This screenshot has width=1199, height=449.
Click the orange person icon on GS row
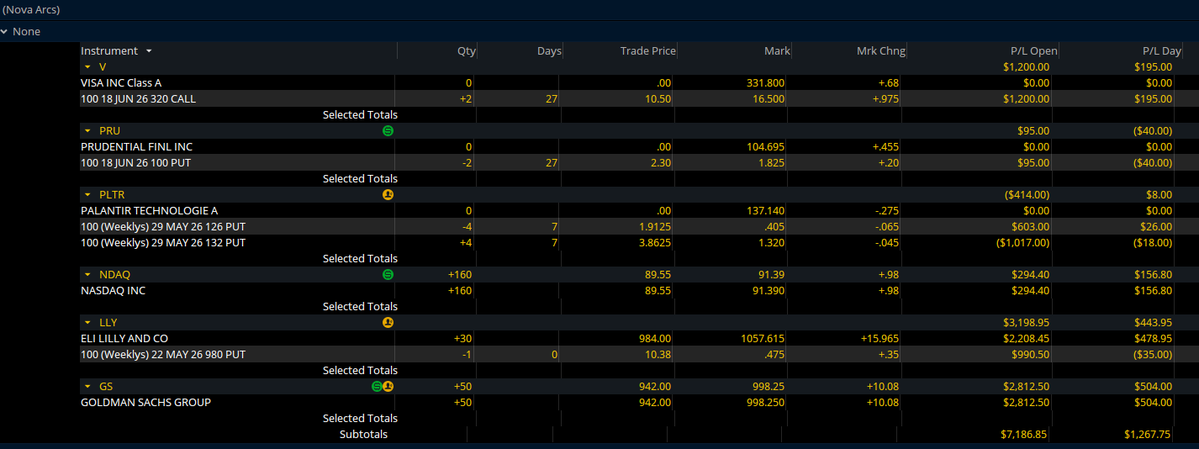388,386
